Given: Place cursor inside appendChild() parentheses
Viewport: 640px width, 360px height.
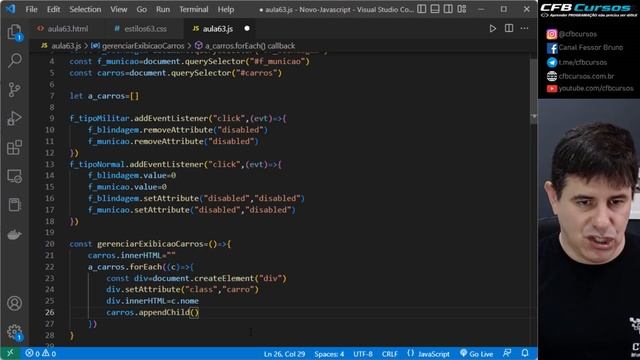Looking at the screenshot, I should tap(194, 312).
